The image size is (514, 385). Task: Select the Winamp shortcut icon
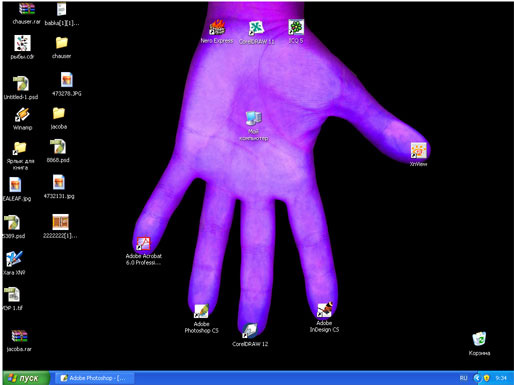[x=22, y=115]
